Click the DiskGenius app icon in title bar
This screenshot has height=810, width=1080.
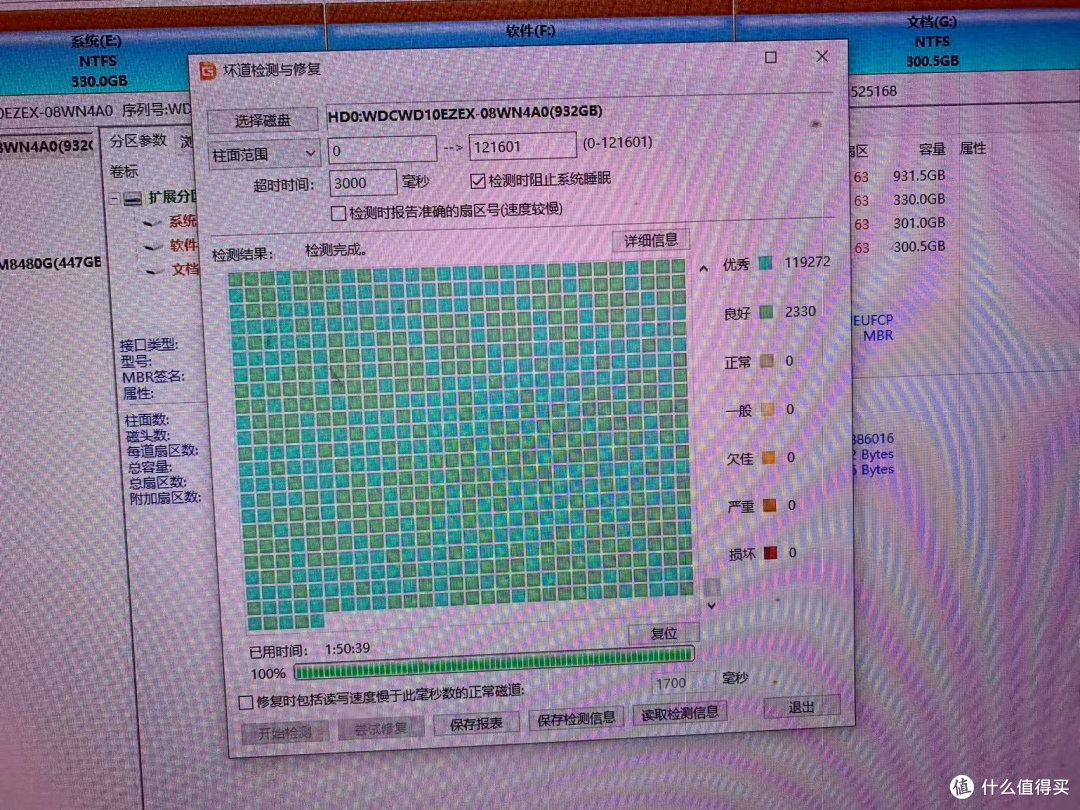coord(207,70)
